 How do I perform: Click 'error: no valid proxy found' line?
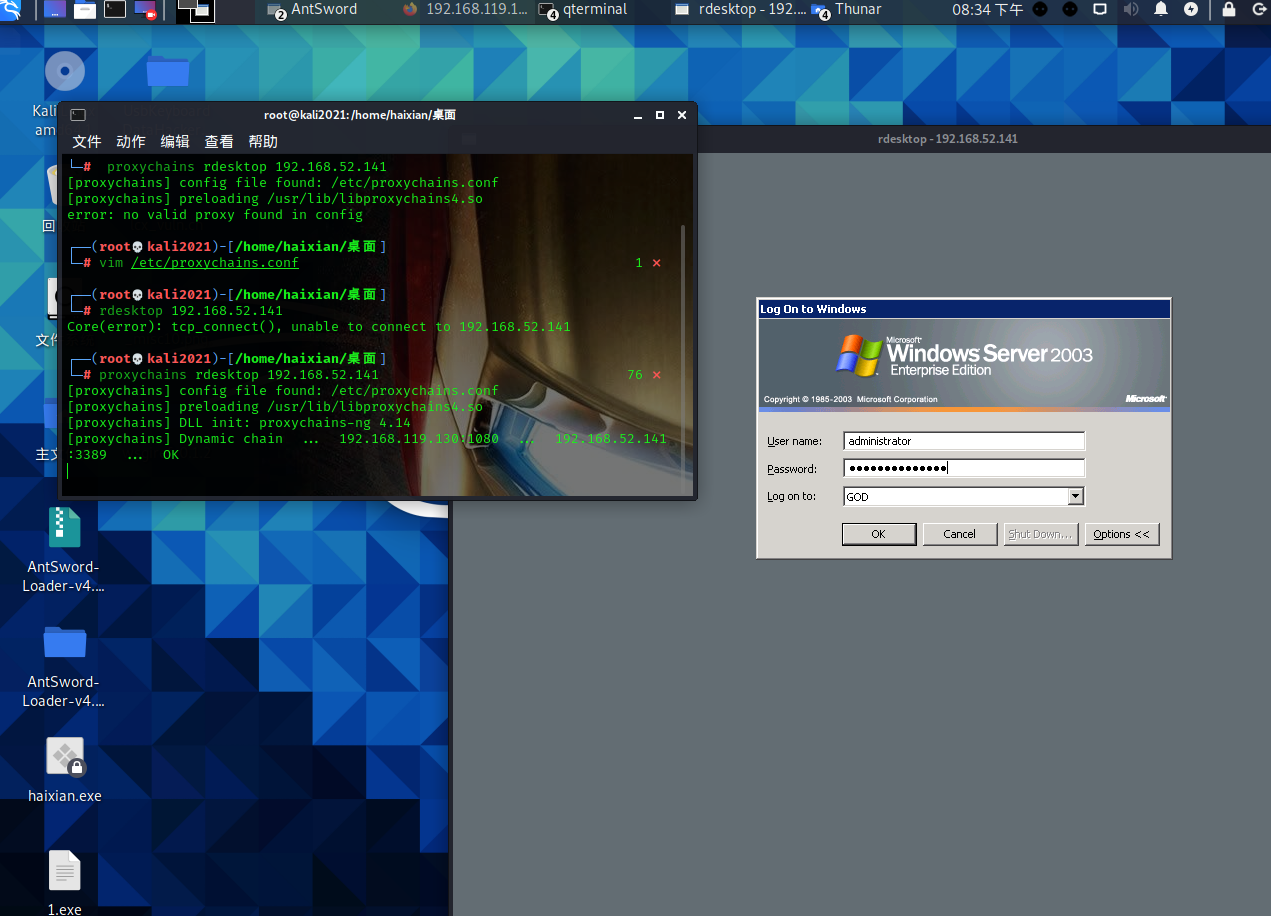pos(215,215)
